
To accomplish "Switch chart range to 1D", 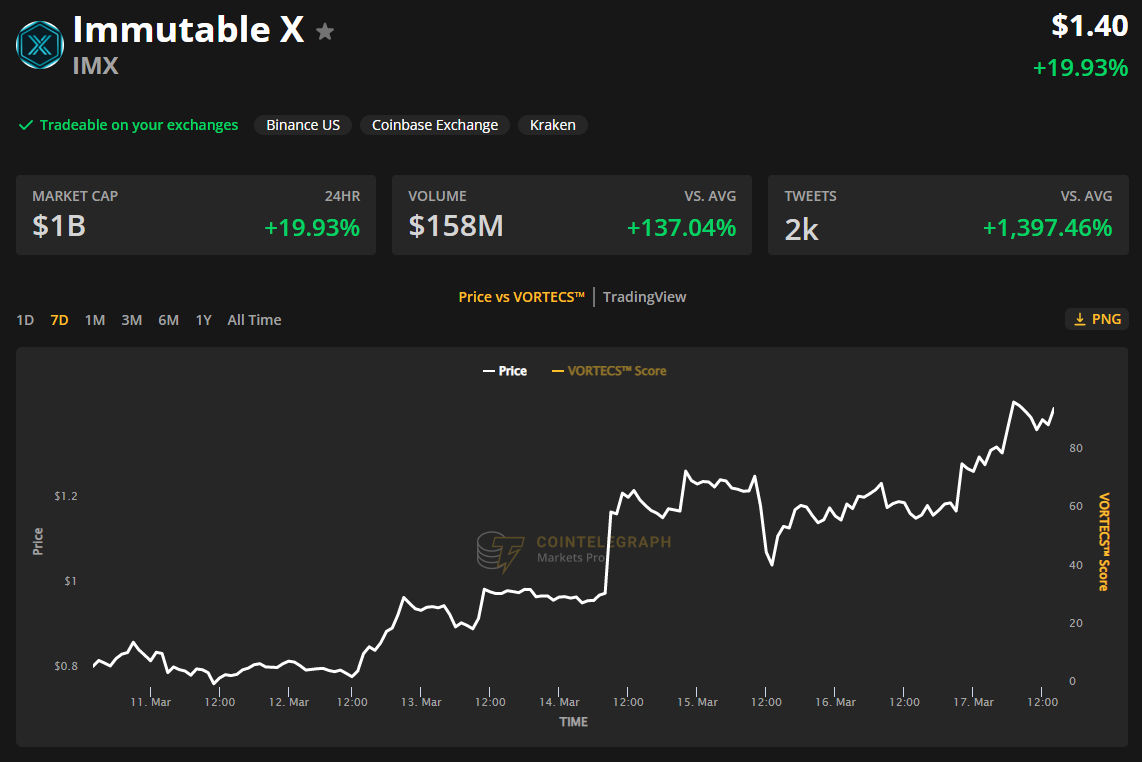I will coord(25,320).
